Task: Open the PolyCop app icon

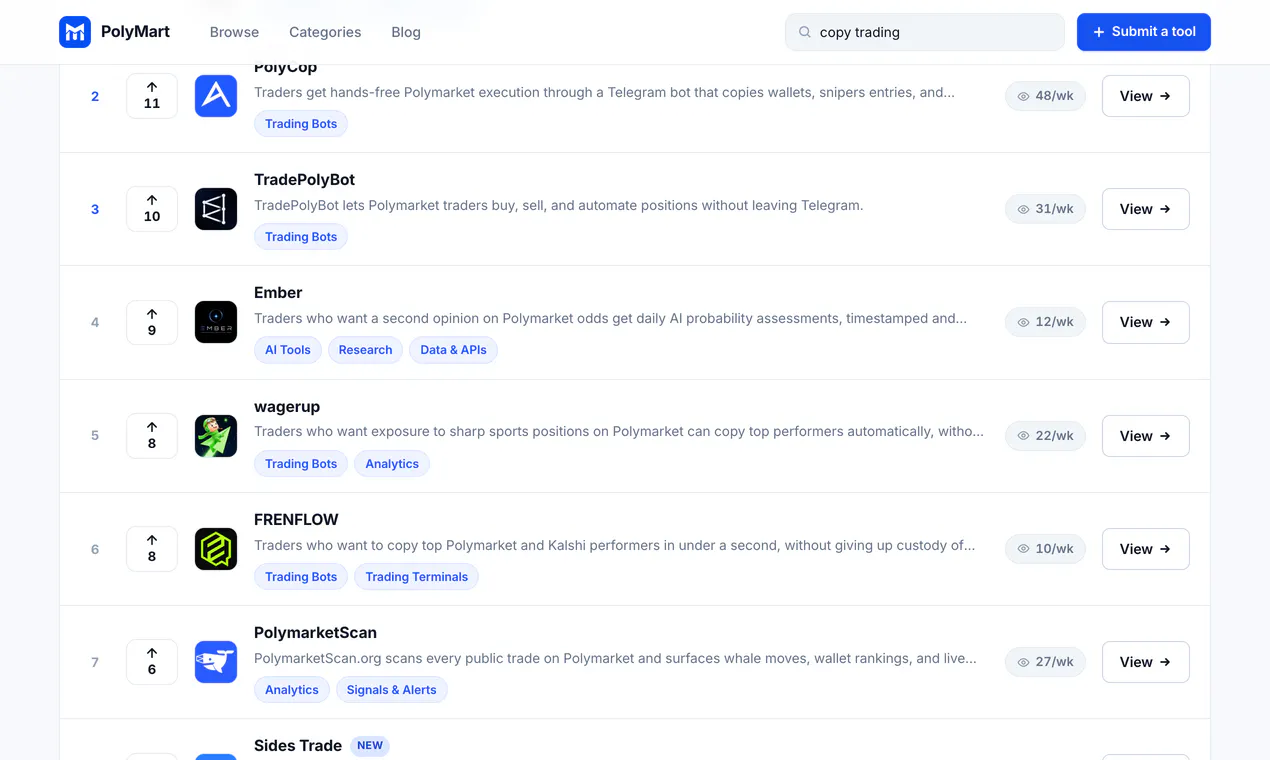Action: pyautogui.click(x=216, y=96)
